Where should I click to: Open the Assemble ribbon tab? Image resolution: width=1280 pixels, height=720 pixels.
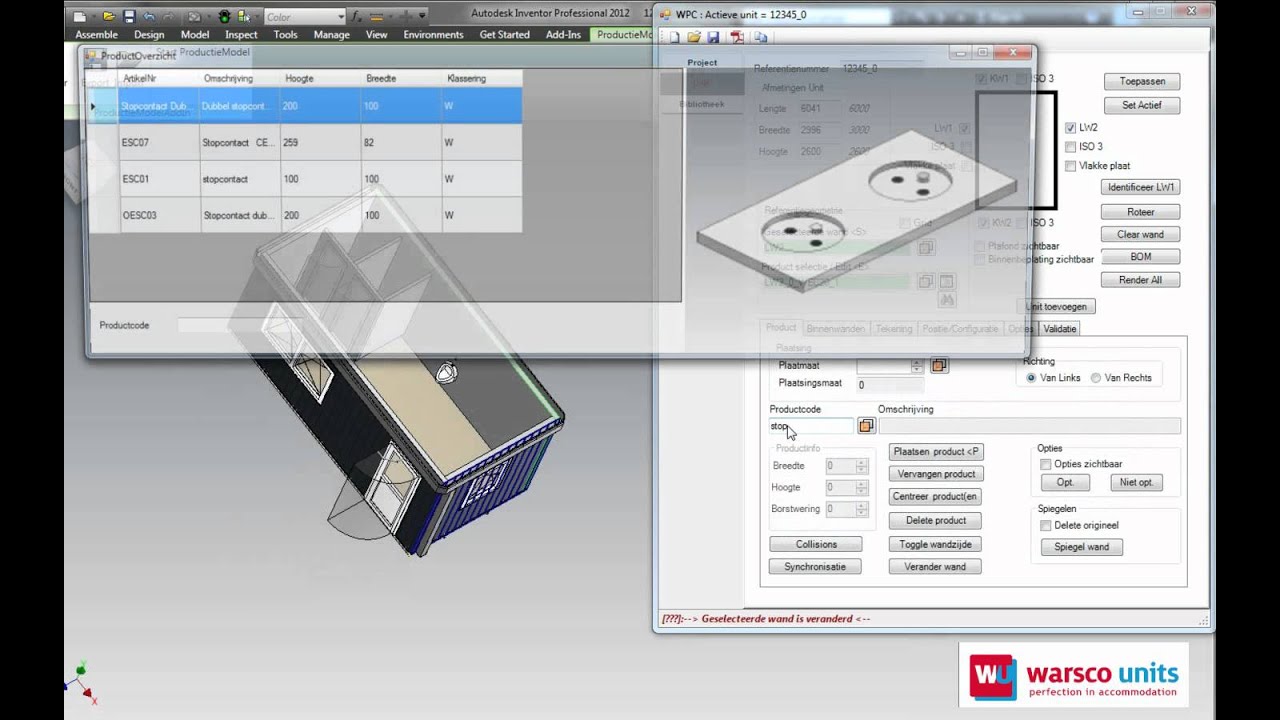coord(96,34)
